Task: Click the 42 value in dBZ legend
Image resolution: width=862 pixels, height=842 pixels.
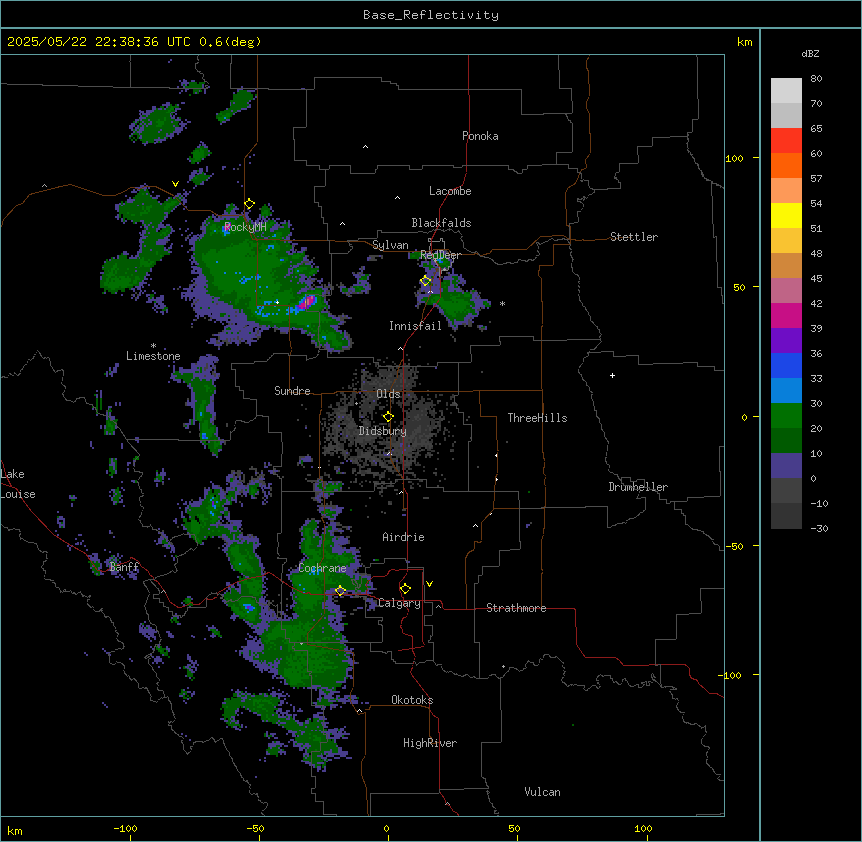Action: click(816, 303)
